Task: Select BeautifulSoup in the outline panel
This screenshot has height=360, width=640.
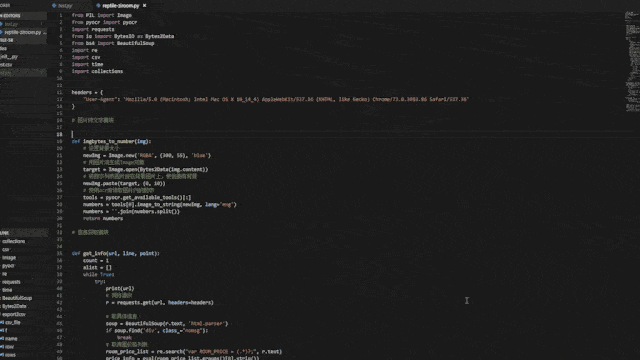Action: 17,298
